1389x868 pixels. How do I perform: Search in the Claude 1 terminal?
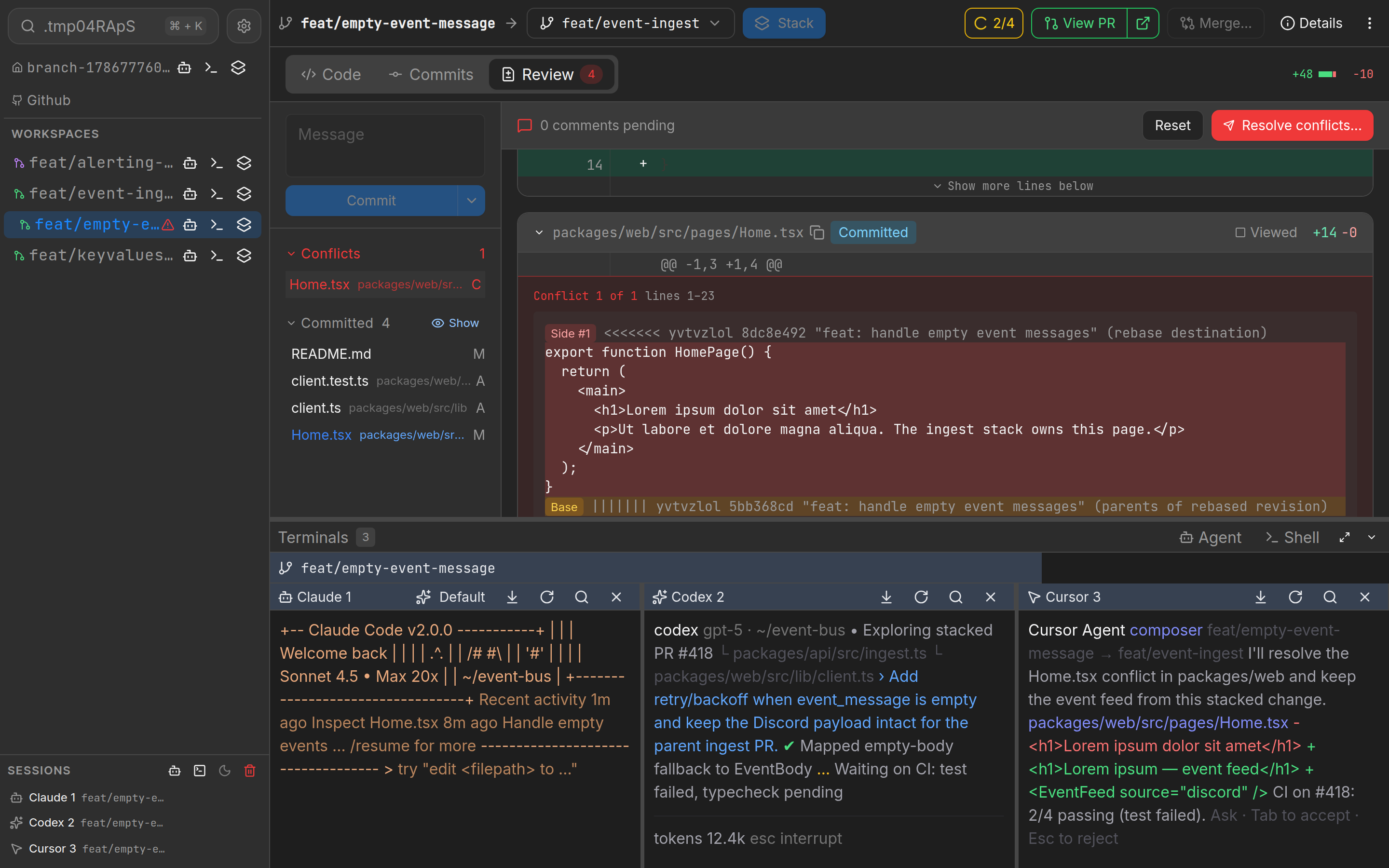(x=582, y=597)
